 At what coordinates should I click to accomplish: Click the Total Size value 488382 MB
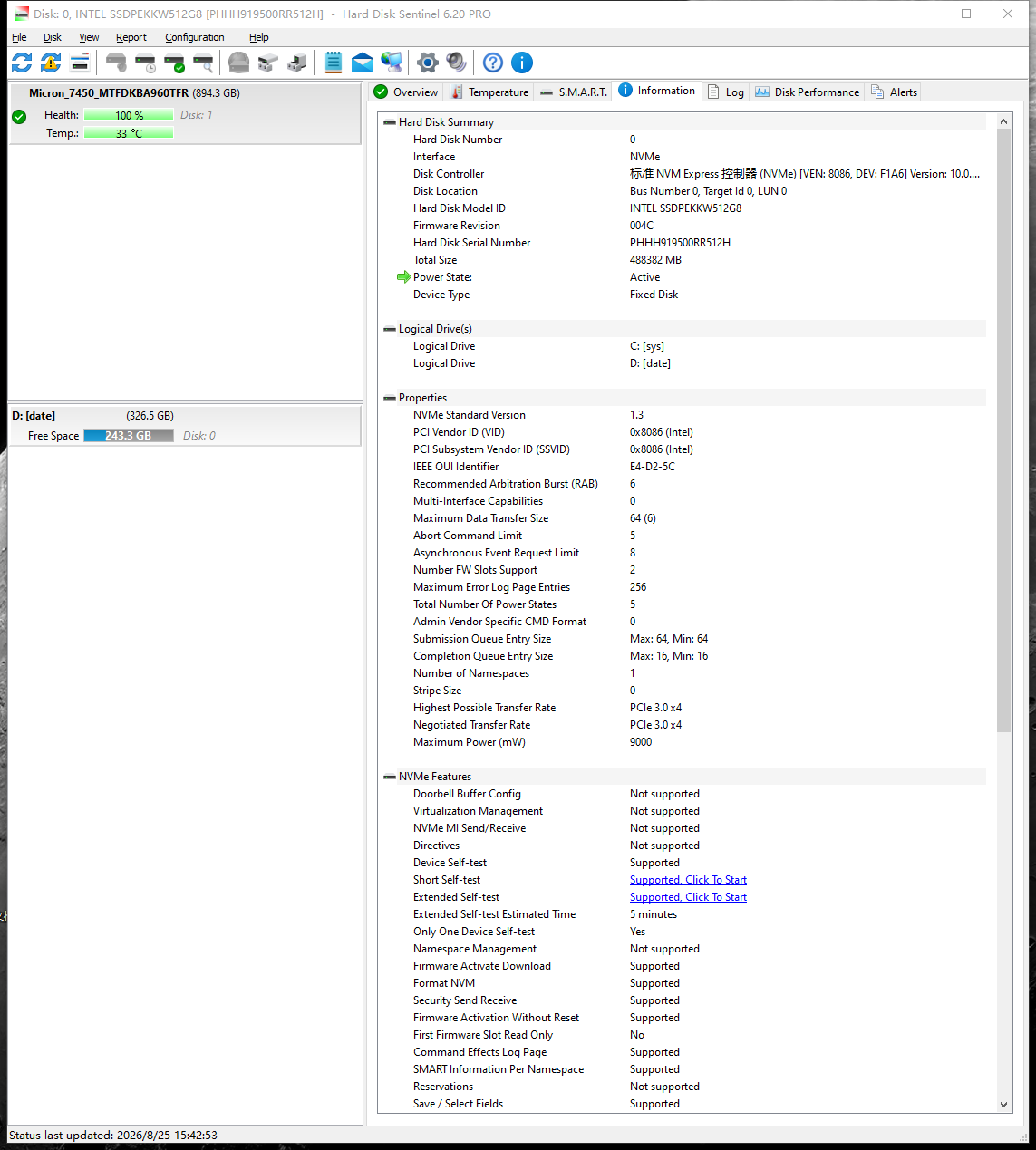655,260
